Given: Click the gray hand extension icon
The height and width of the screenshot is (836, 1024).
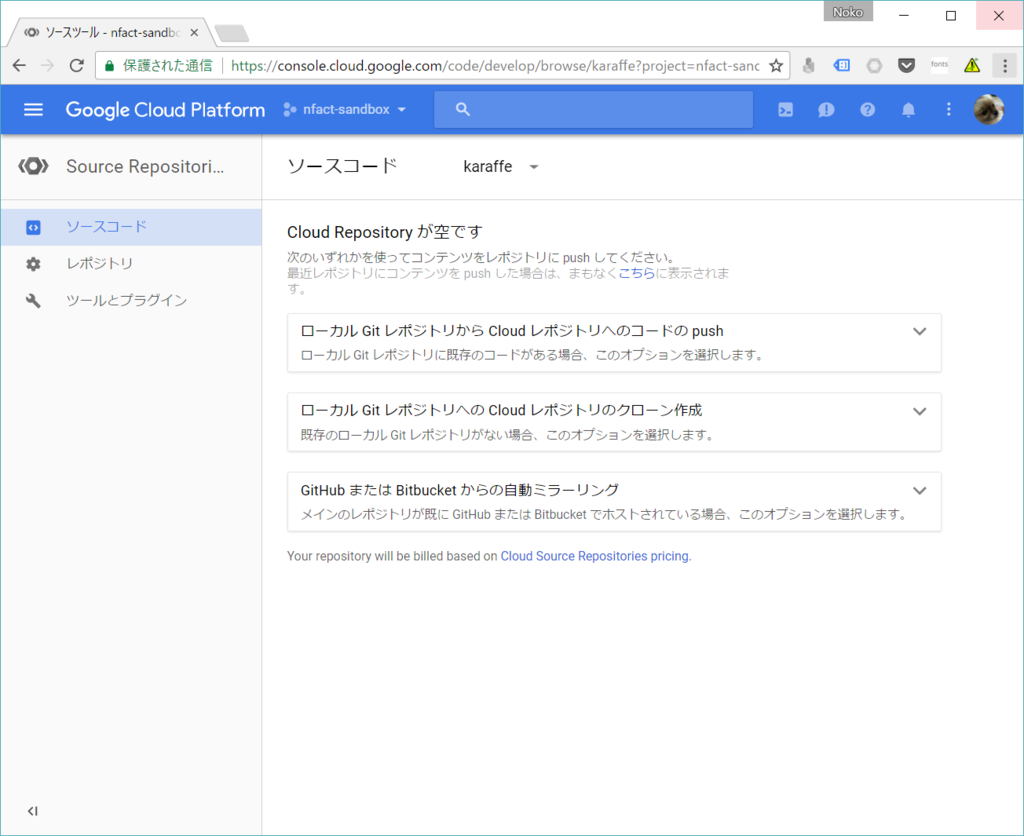Looking at the screenshot, I should [808, 65].
